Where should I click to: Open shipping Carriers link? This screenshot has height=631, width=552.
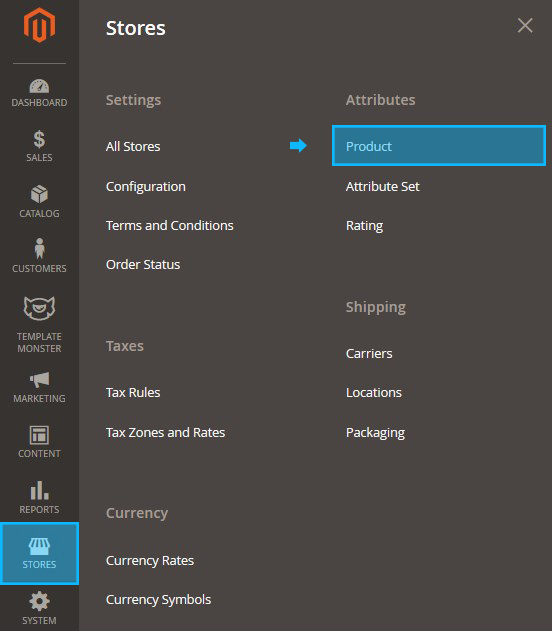pos(369,354)
